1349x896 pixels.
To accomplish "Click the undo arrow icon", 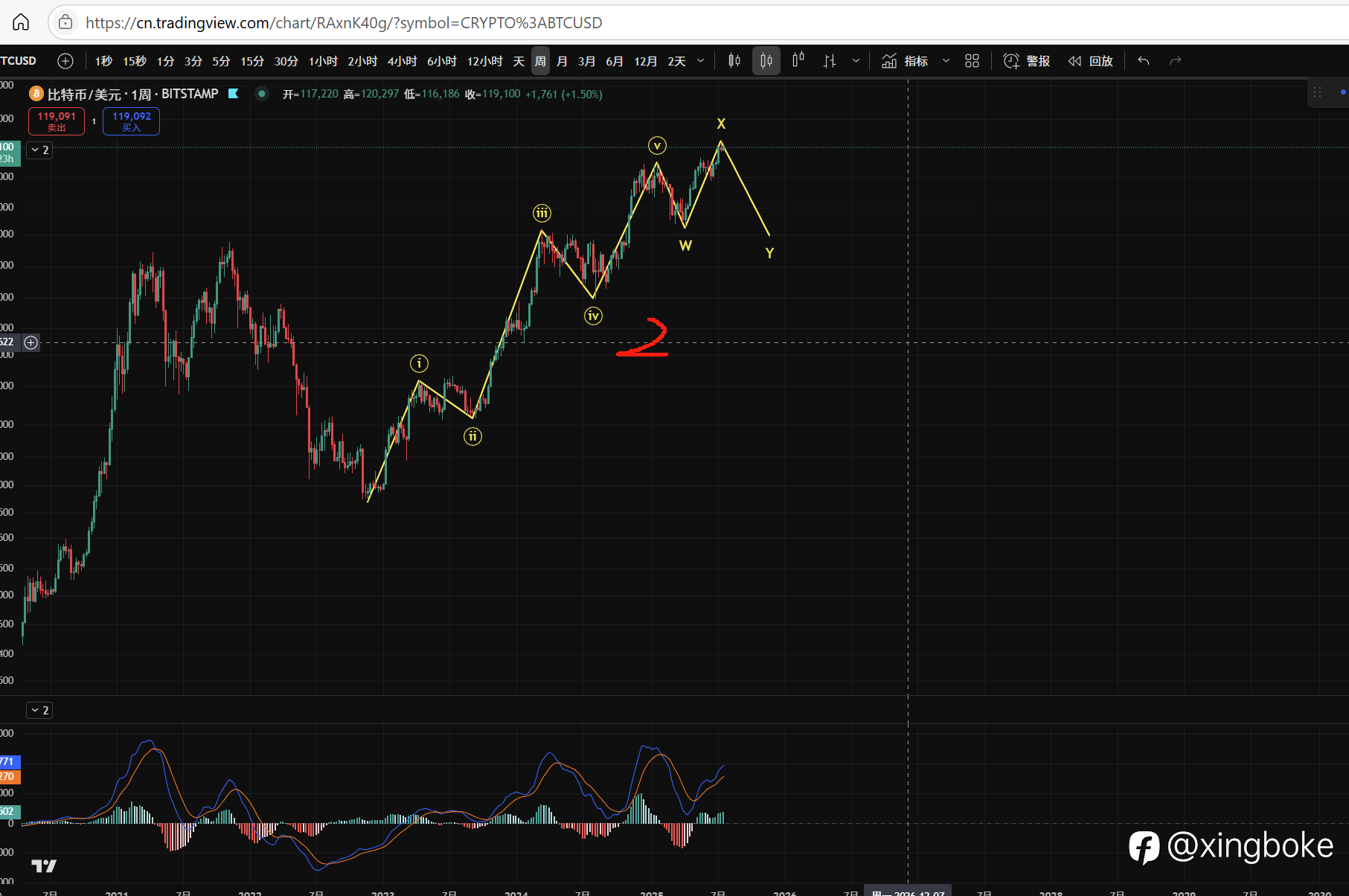I will pos(1144,61).
